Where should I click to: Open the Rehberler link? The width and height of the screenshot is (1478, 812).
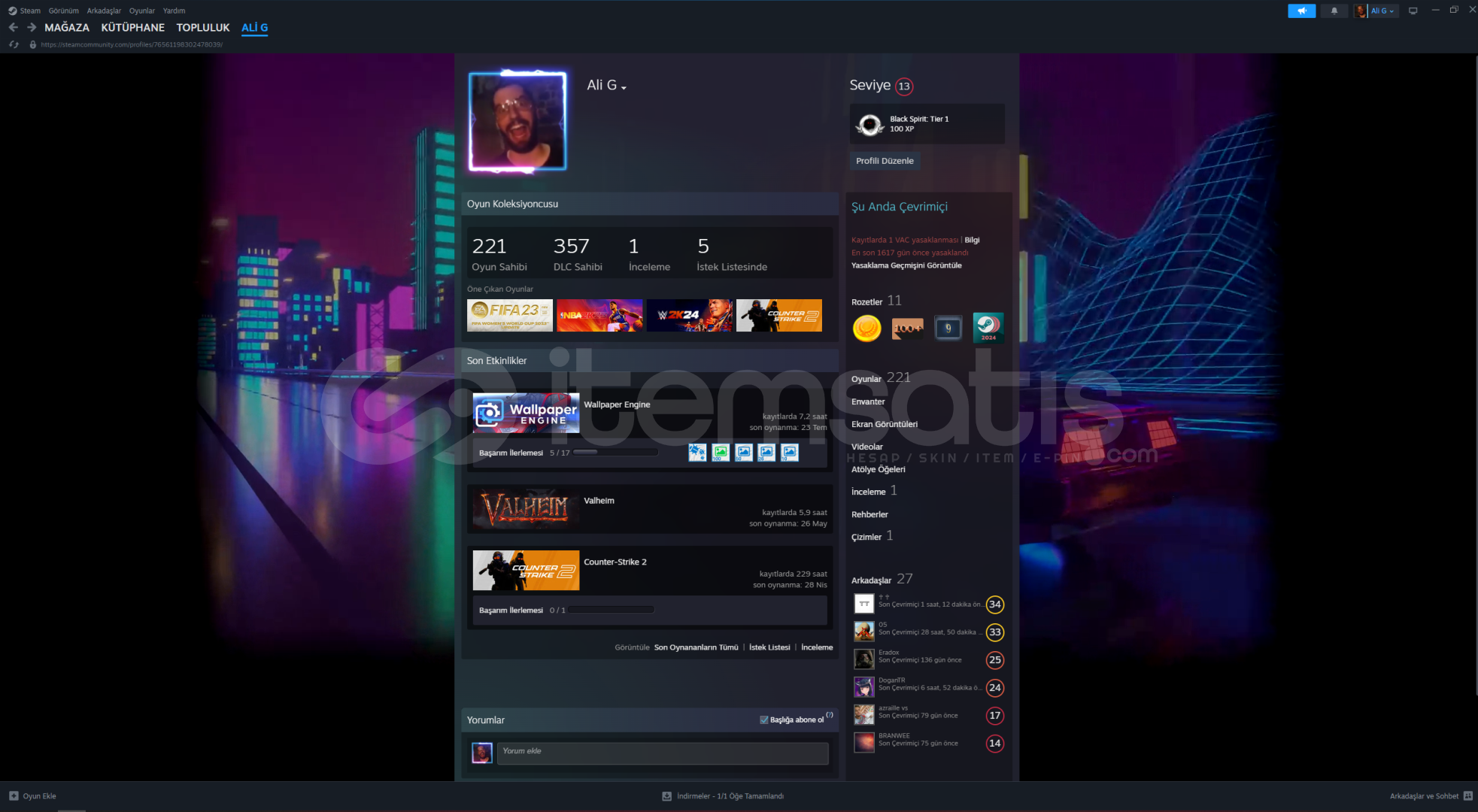[870, 514]
